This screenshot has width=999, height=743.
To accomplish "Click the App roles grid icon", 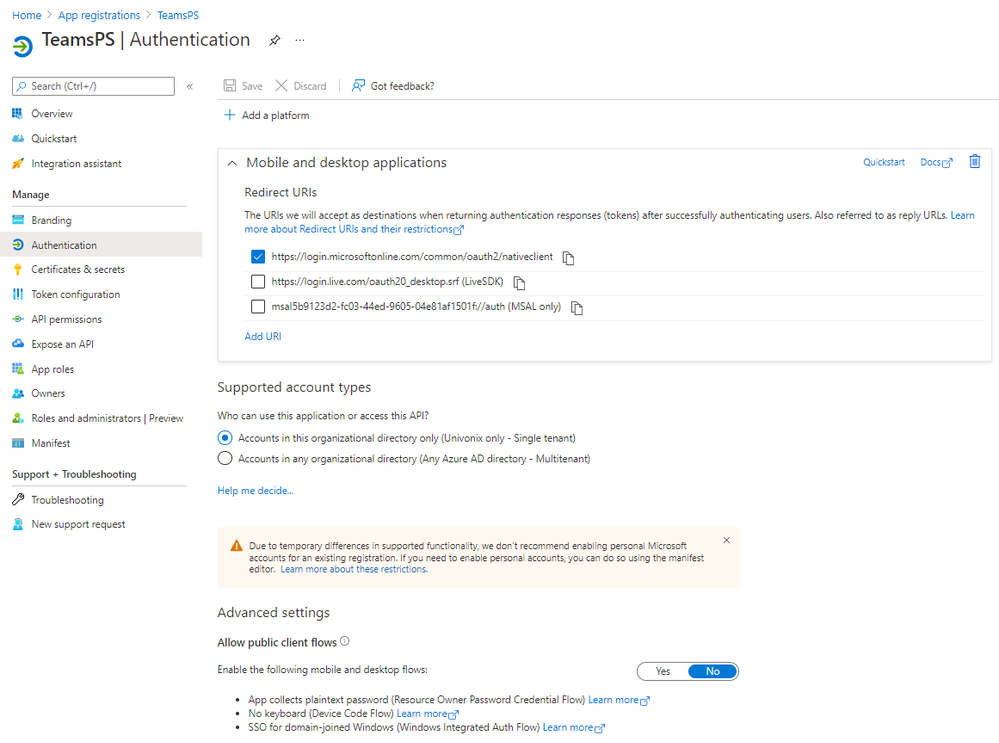I will (x=18, y=368).
